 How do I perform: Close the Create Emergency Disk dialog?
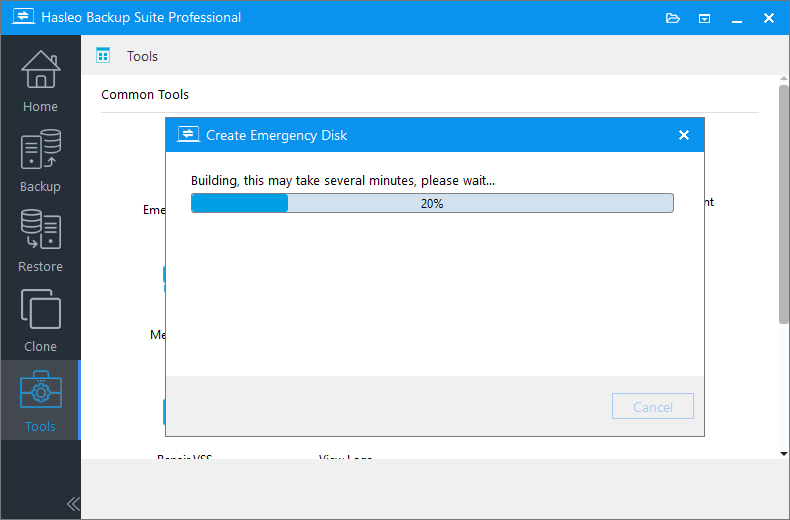[684, 135]
